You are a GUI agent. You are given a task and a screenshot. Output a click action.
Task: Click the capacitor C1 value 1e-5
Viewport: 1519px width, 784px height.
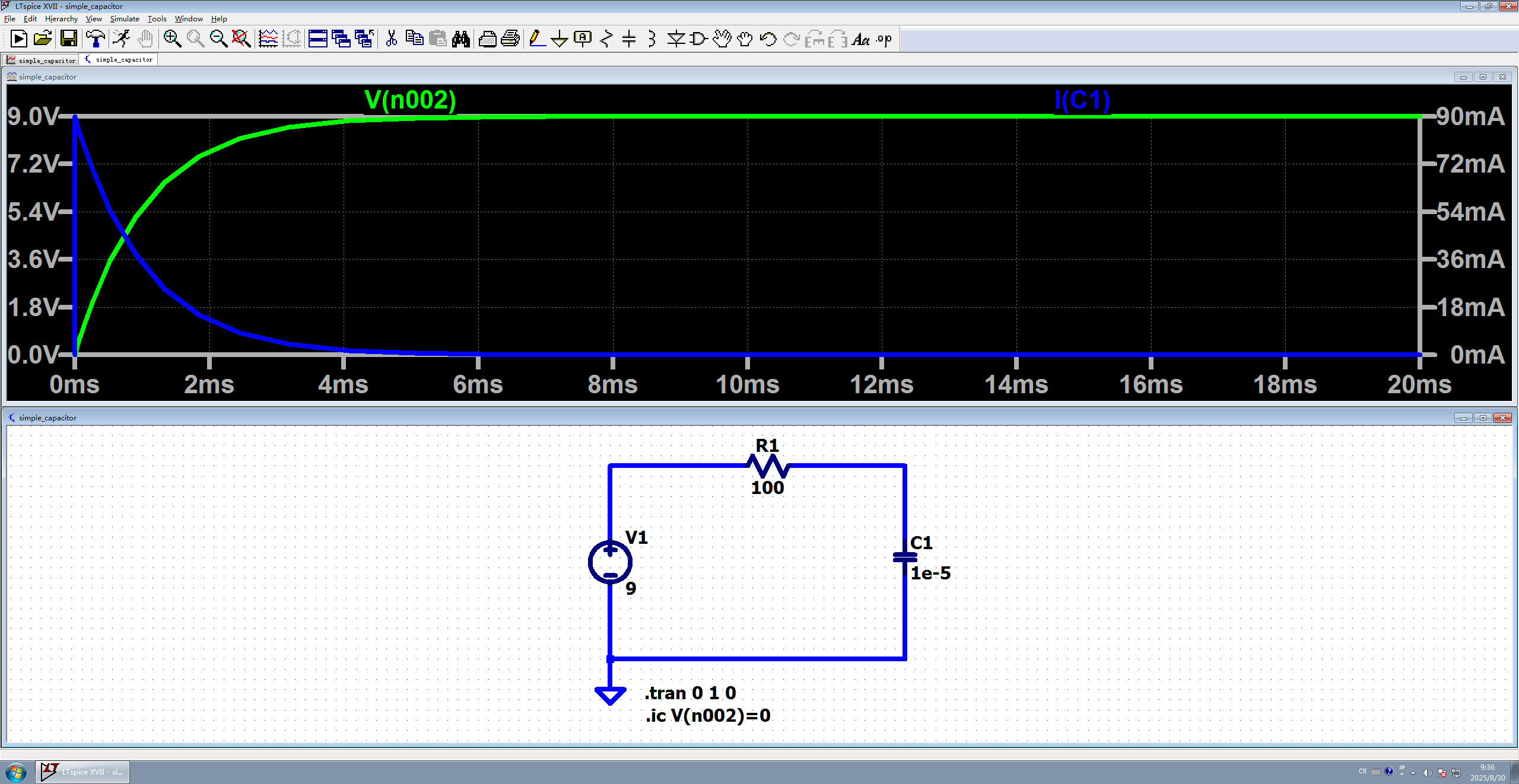point(930,573)
